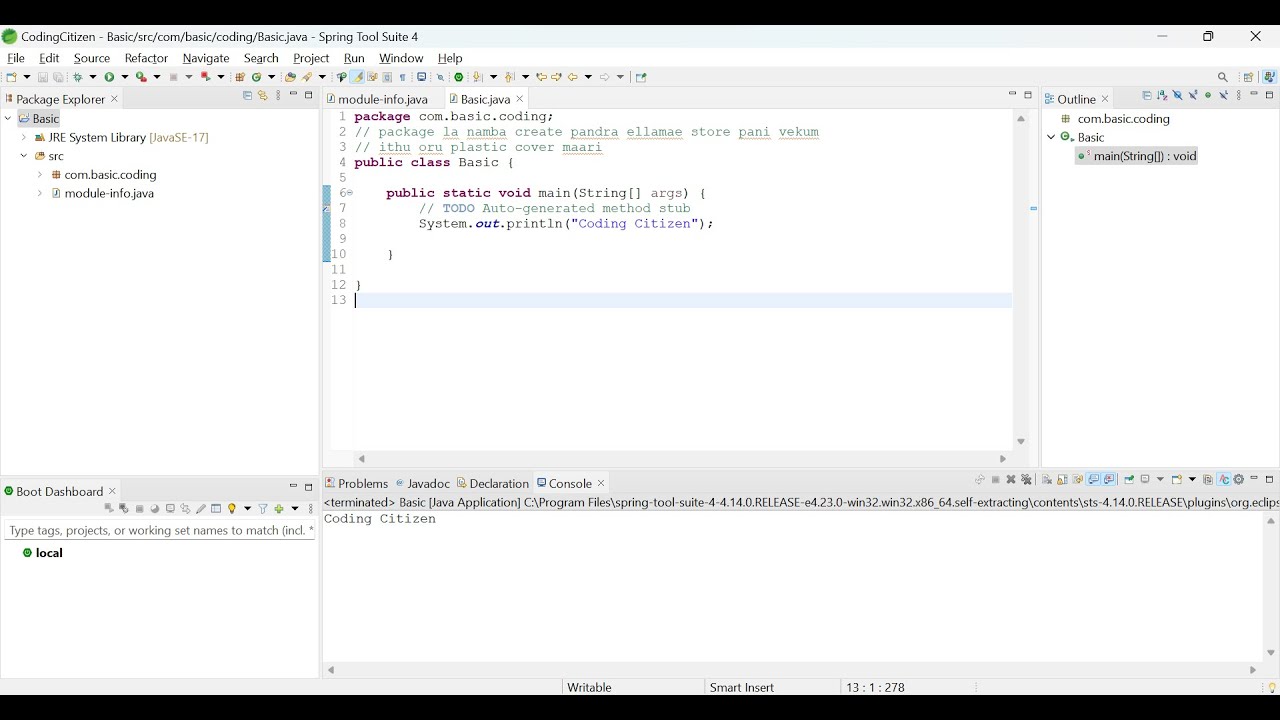
Task: Click the editor horizontal scrollbar left arrow
Action: click(x=362, y=459)
